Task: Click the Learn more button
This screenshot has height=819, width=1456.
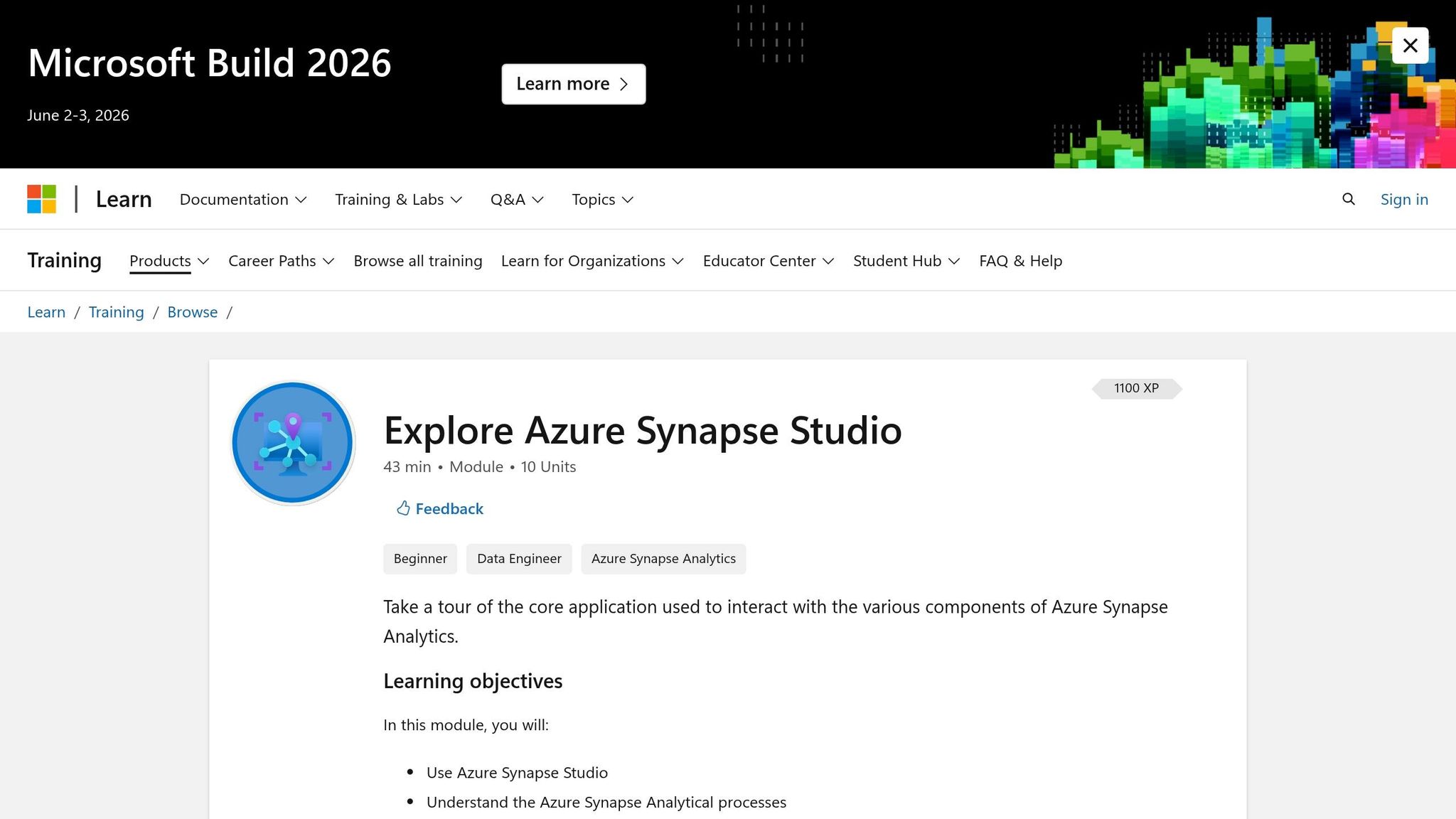Action: [x=573, y=84]
